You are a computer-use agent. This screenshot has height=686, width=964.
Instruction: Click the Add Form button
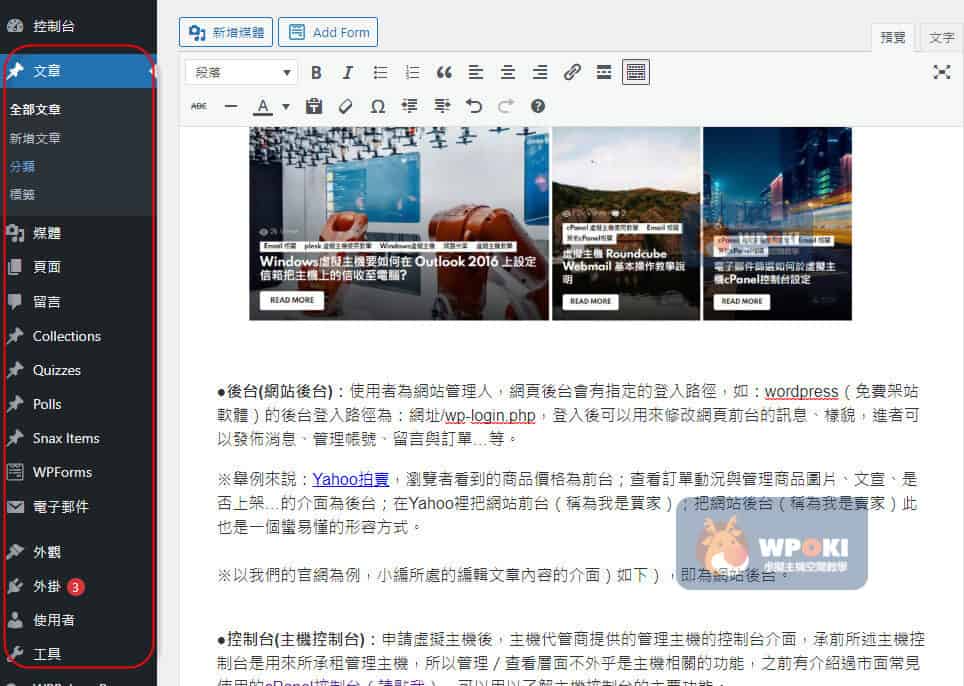tap(328, 32)
